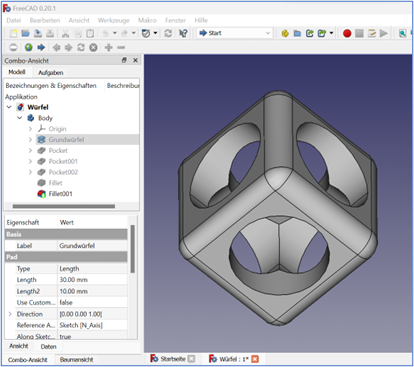Expand the Origin tree node
Image resolution: width=414 pixels, height=367 pixels.
(x=30, y=129)
